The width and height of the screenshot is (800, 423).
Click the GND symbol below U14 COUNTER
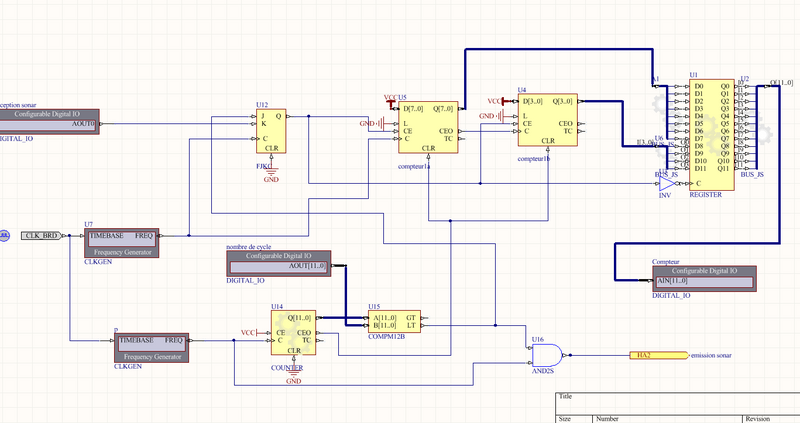pos(293,373)
